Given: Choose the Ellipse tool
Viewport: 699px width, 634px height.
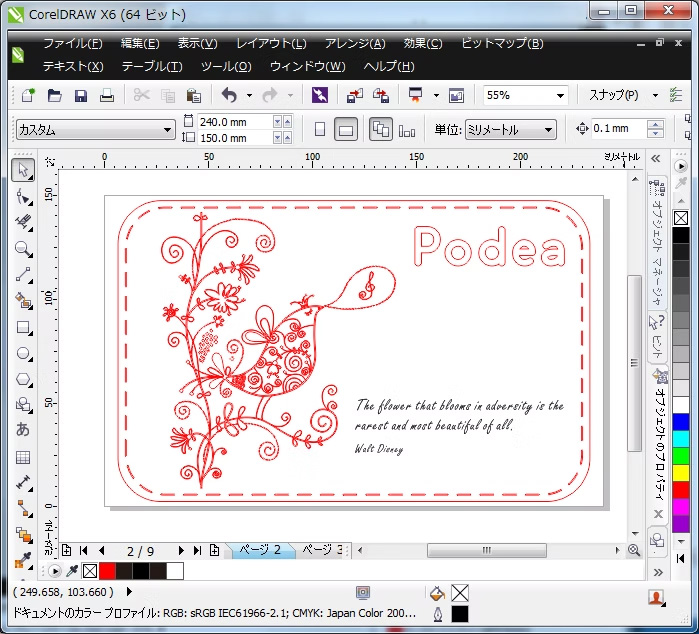Looking at the screenshot, I should pos(23,353).
